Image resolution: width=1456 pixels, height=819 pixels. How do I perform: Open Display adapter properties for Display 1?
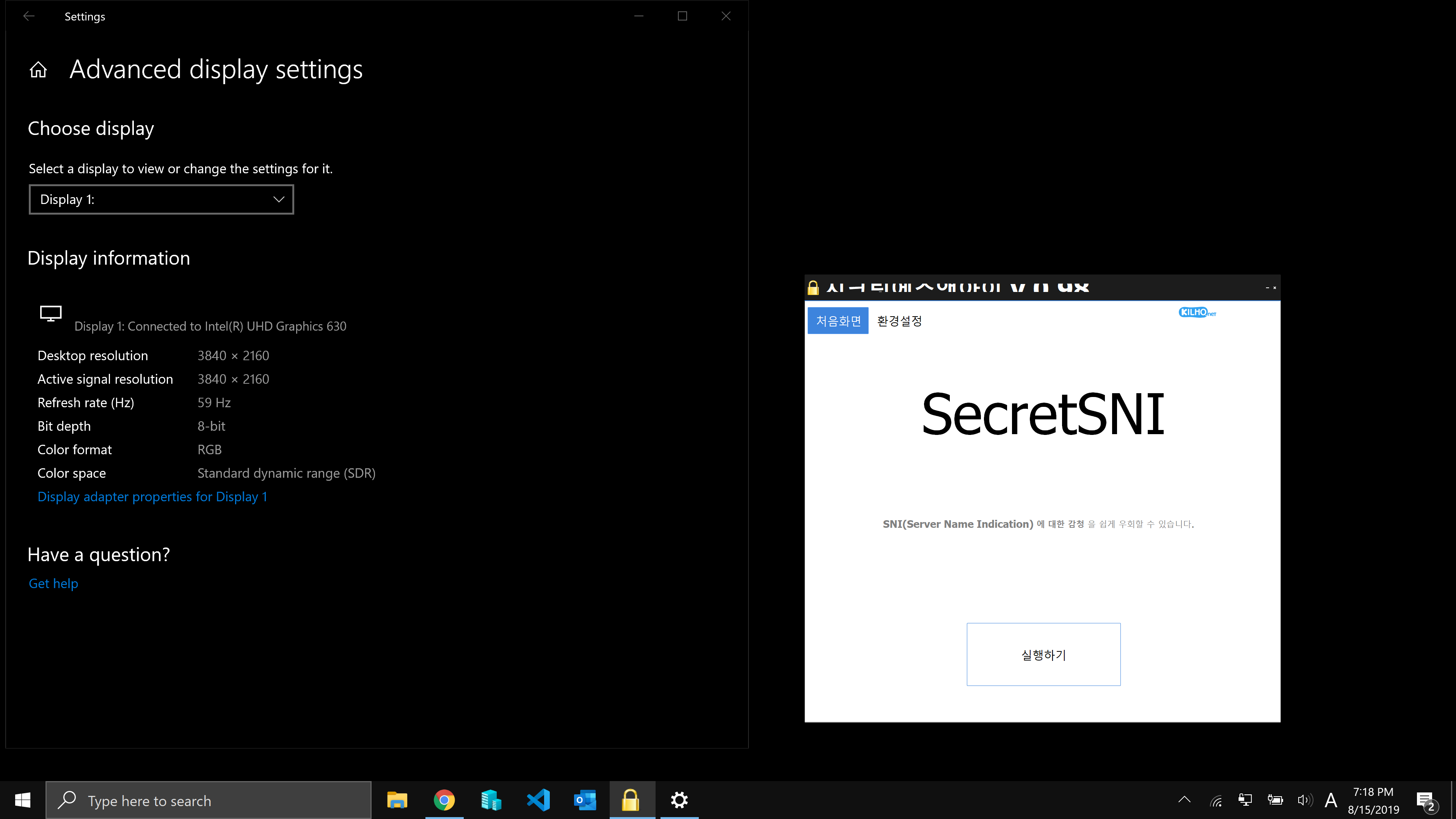pos(152,497)
